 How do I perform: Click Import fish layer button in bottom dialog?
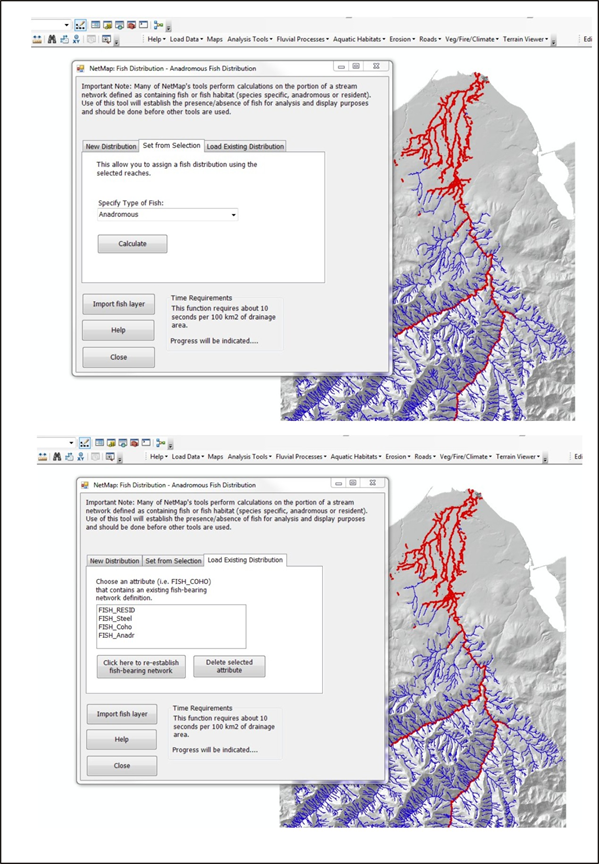coord(122,714)
